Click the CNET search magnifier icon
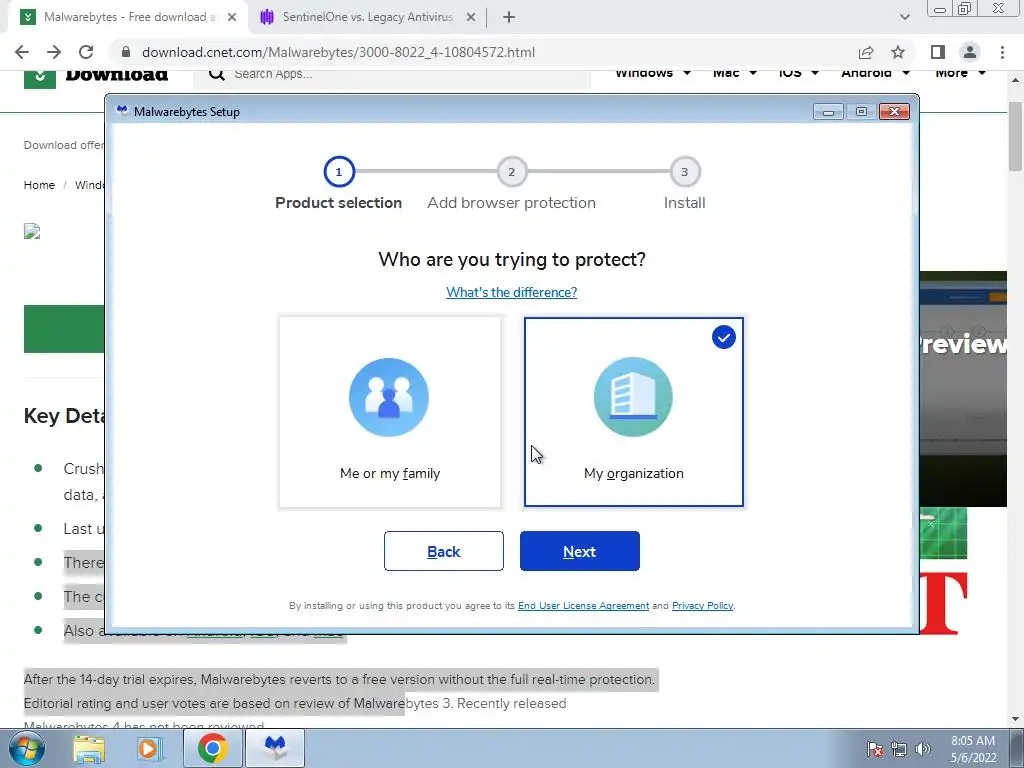The height and width of the screenshot is (768, 1024). point(217,74)
